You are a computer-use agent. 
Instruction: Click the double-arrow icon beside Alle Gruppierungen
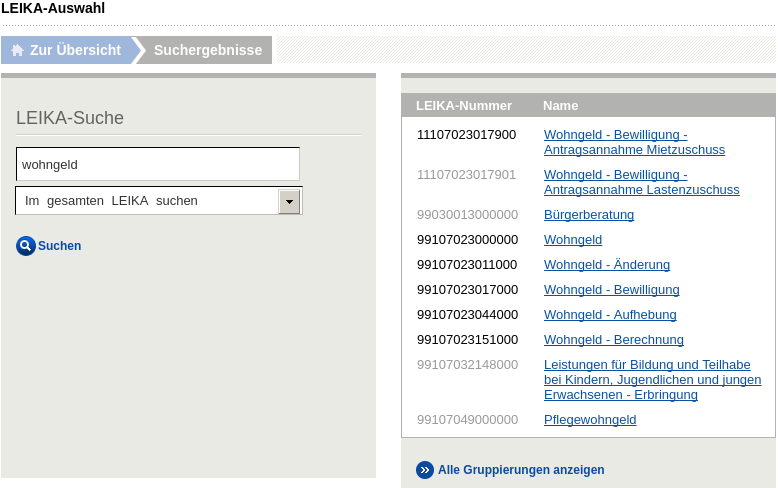click(x=425, y=470)
